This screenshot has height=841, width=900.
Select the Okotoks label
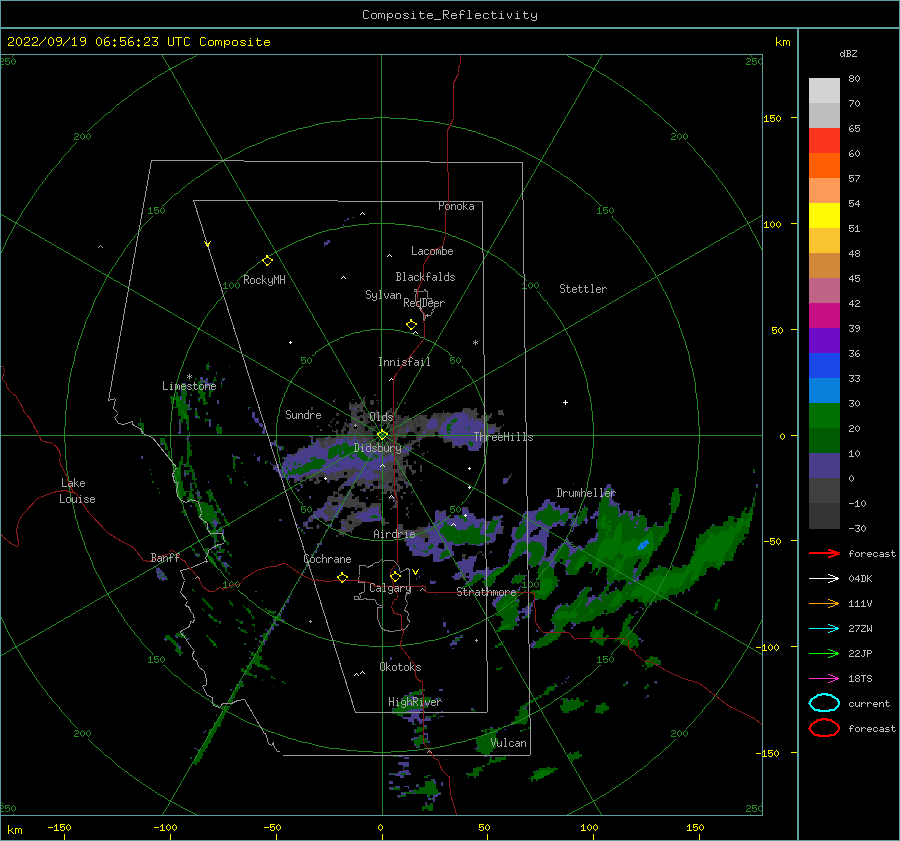tap(400, 666)
